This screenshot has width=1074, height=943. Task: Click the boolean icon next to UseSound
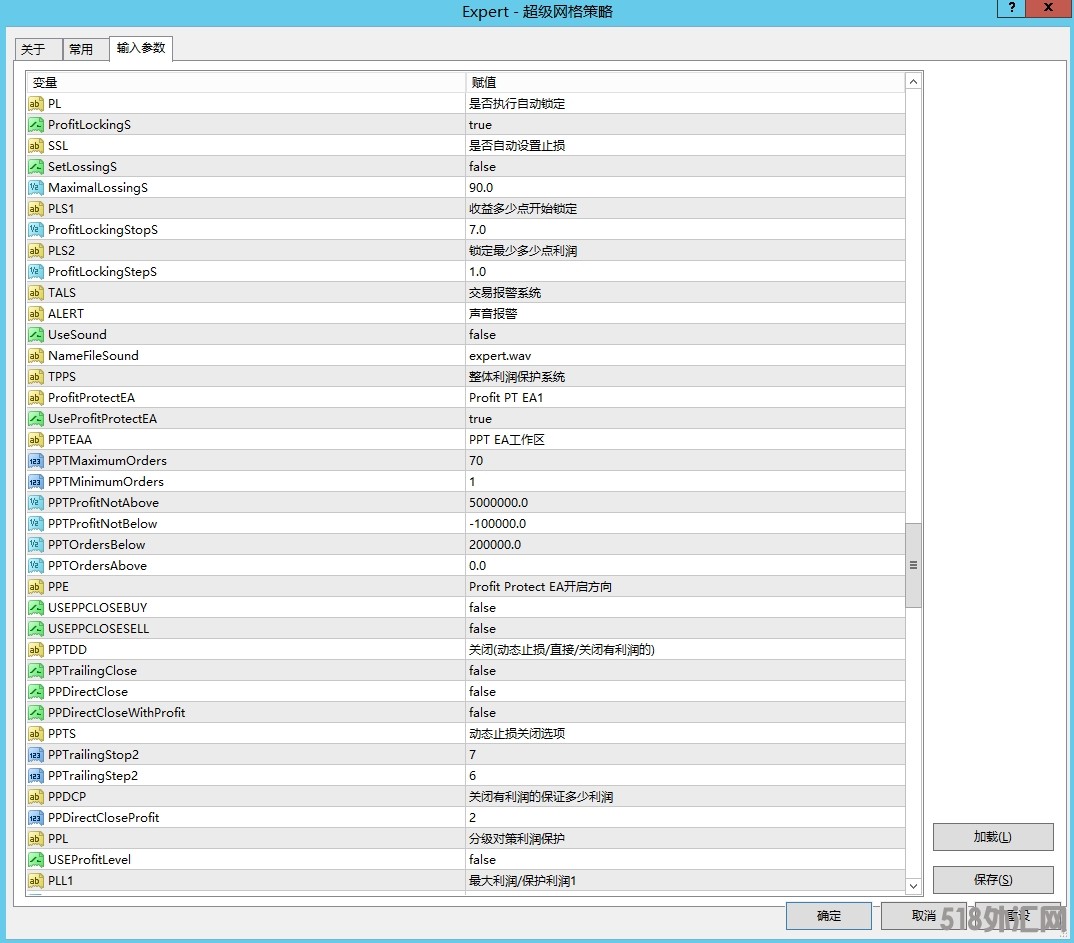pyautogui.click(x=36, y=335)
